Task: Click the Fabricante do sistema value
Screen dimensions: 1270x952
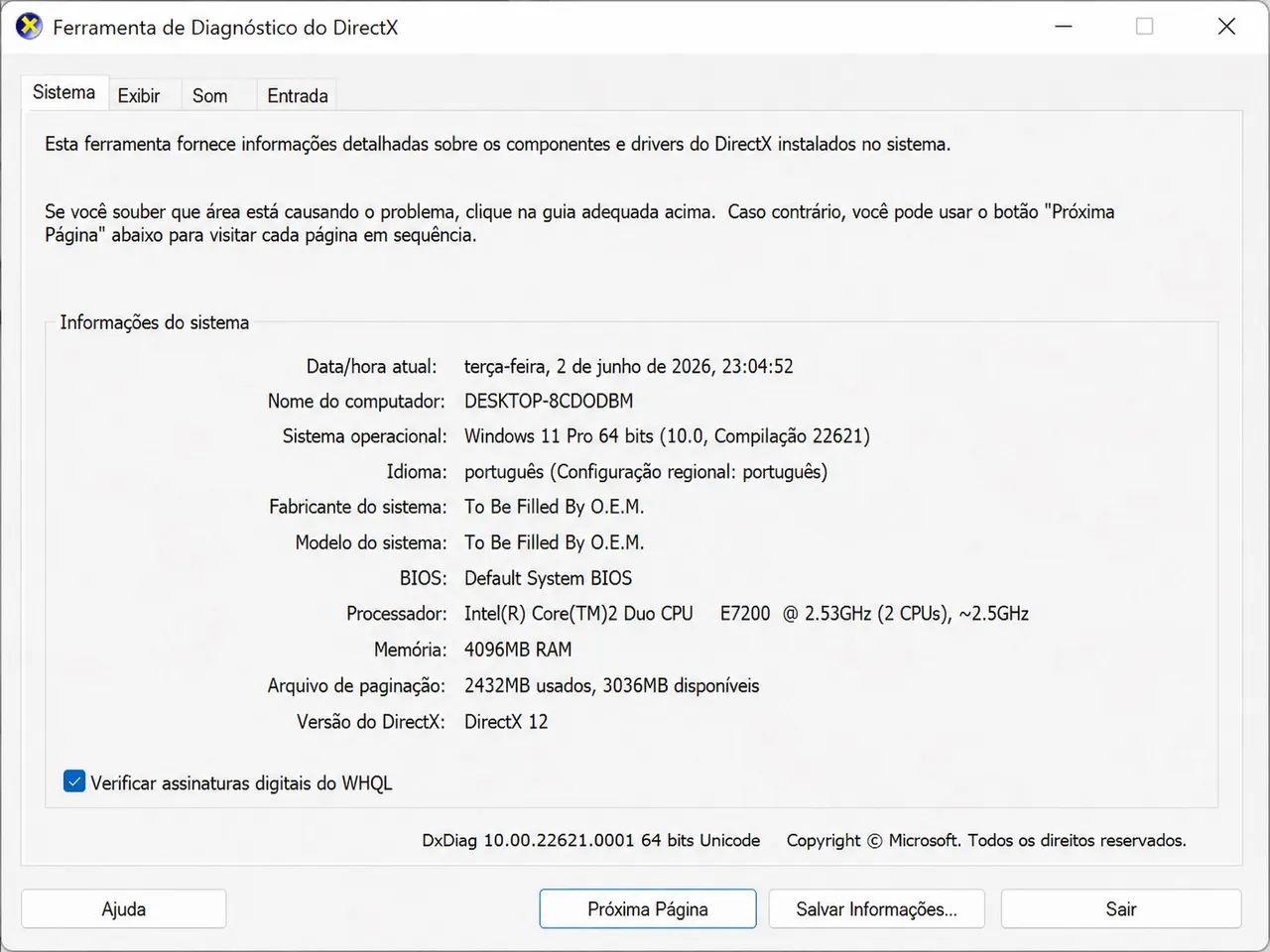Action: [x=555, y=507]
